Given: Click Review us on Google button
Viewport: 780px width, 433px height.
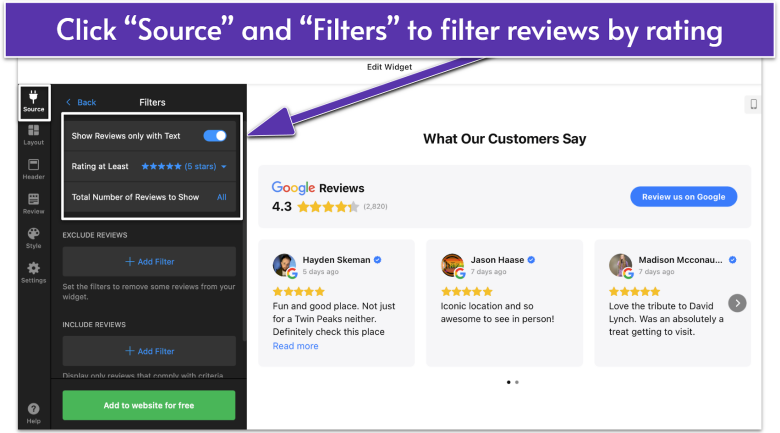Looking at the screenshot, I should (x=683, y=197).
